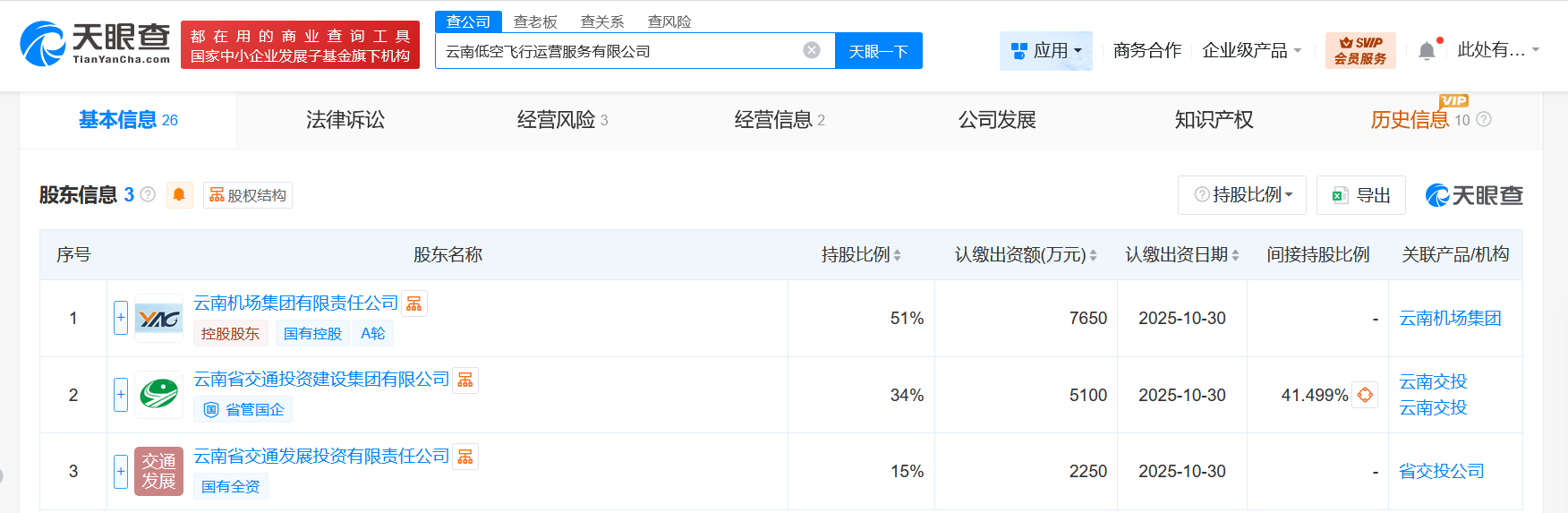Click the 导出 export button
The height and width of the screenshot is (513, 1568).
1361,195
